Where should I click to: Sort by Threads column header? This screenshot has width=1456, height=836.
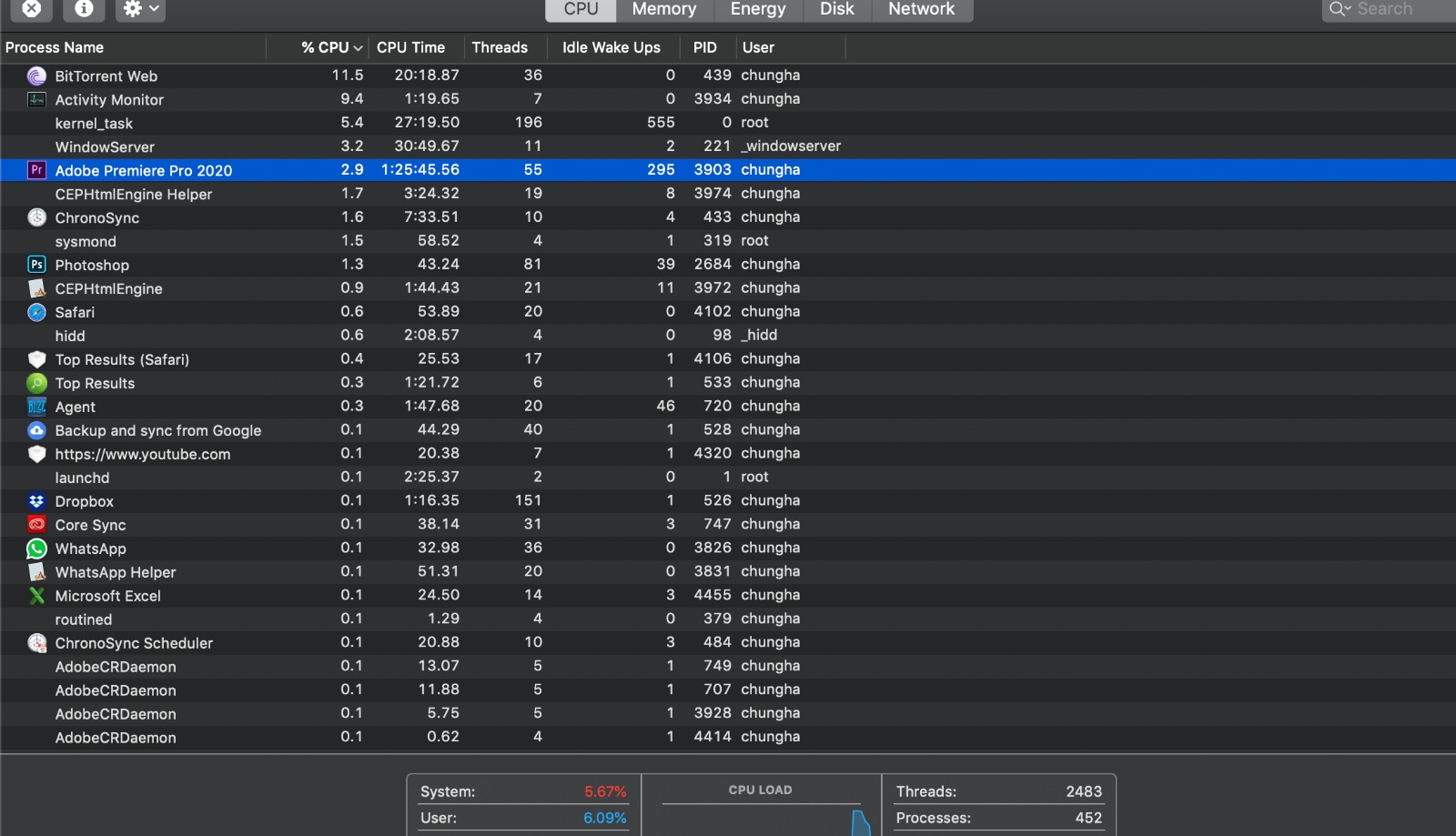(x=505, y=47)
